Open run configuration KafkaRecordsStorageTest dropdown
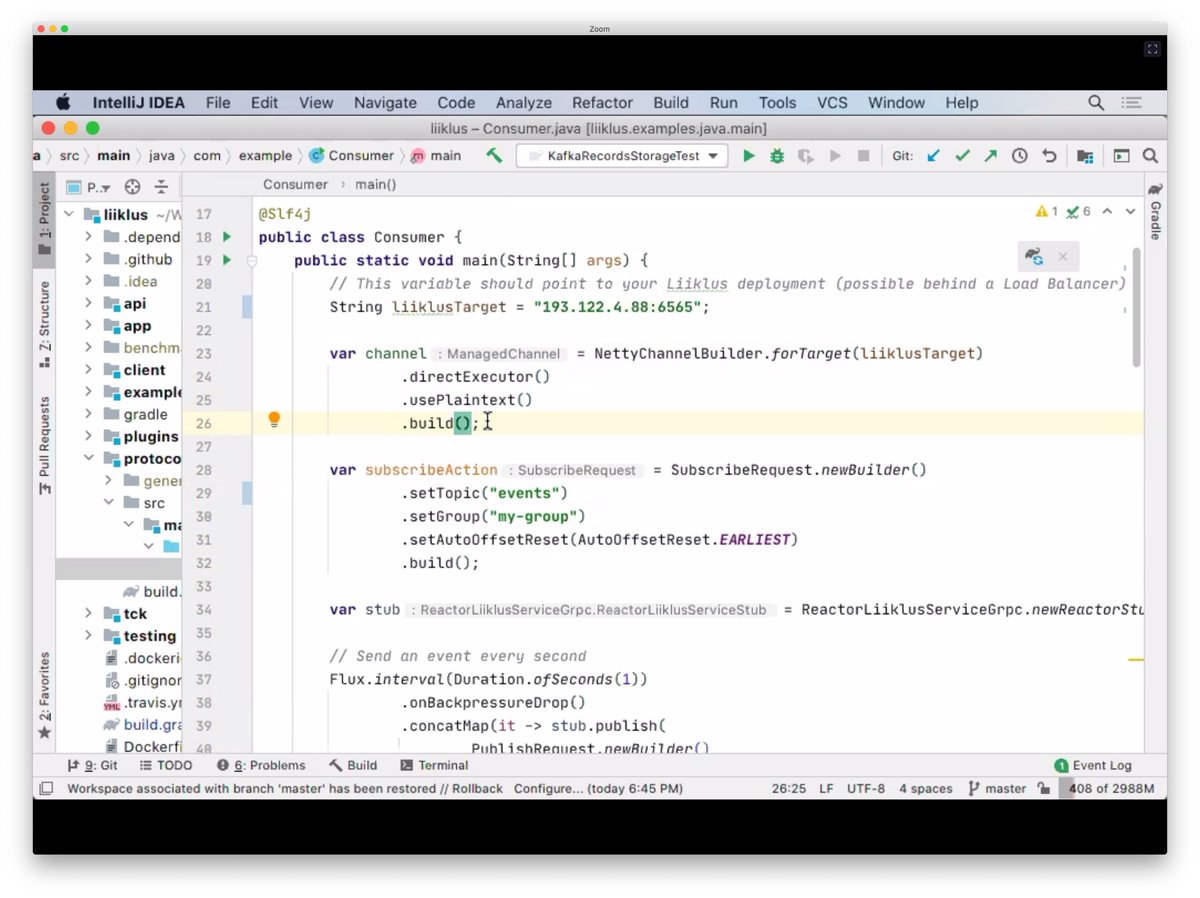Screen dimensions: 1200x898 click(x=624, y=156)
